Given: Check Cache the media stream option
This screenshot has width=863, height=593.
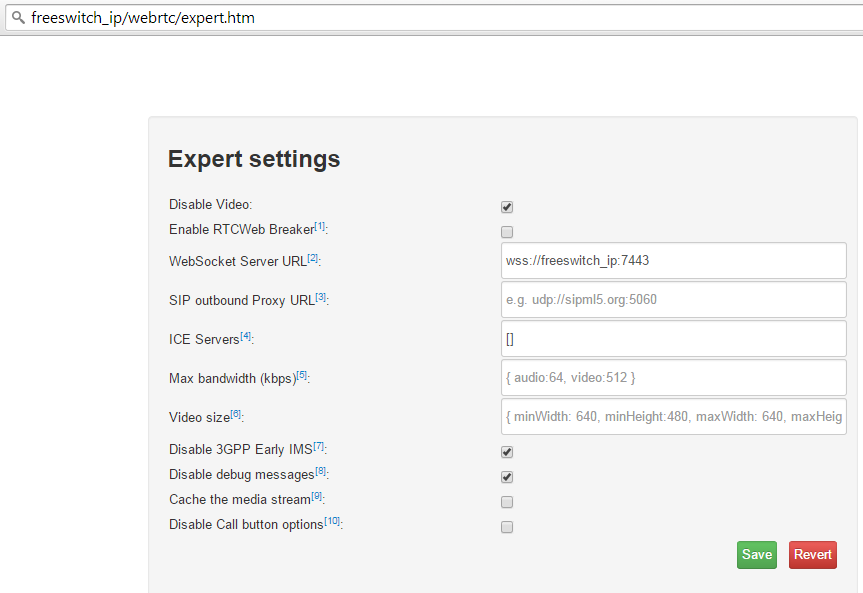Looking at the screenshot, I should (507, 502).
